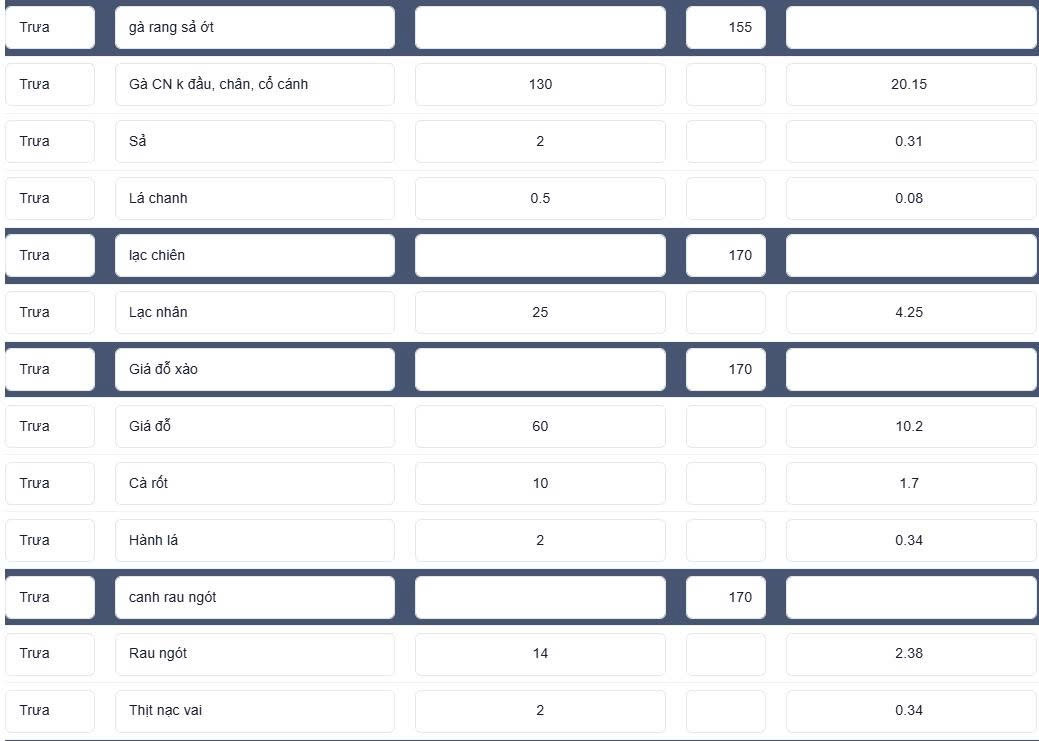Click the 4.25 total for Lạc nhân

tap(911, 312)
